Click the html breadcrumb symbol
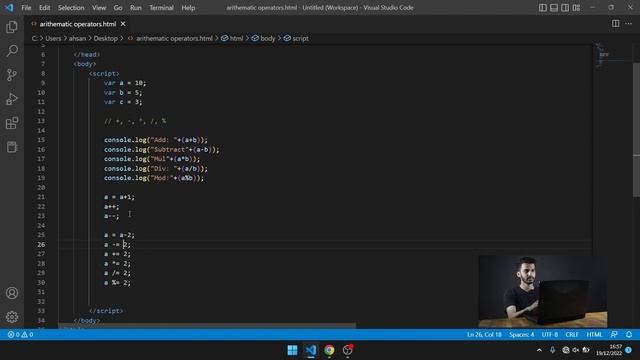640x360 pixels. (x=232, y=38)
